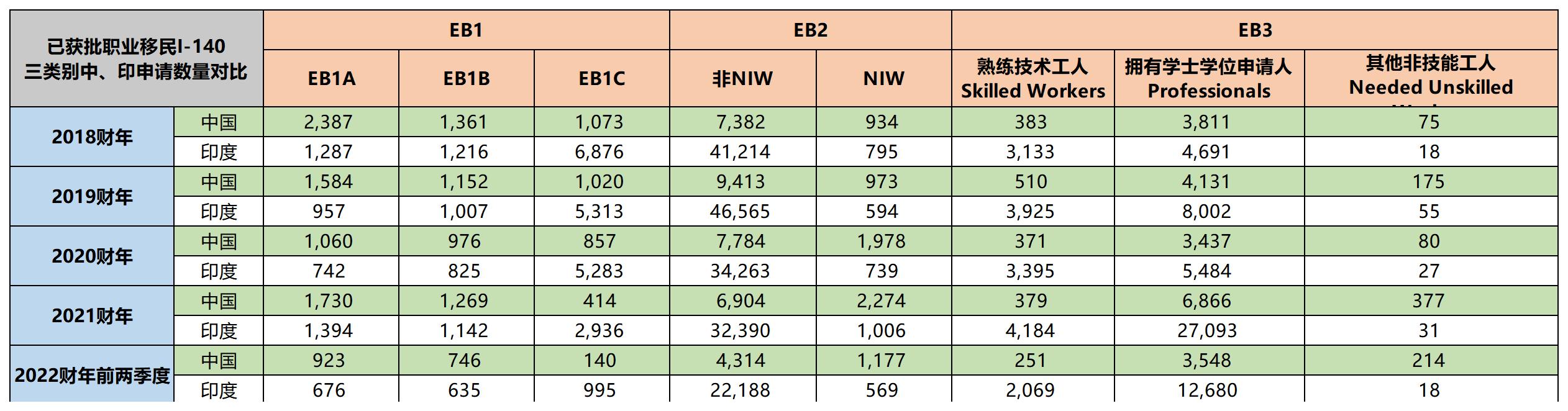Select the cell showing 46,565
The image size is (1568, 411).
click(740, 211)
